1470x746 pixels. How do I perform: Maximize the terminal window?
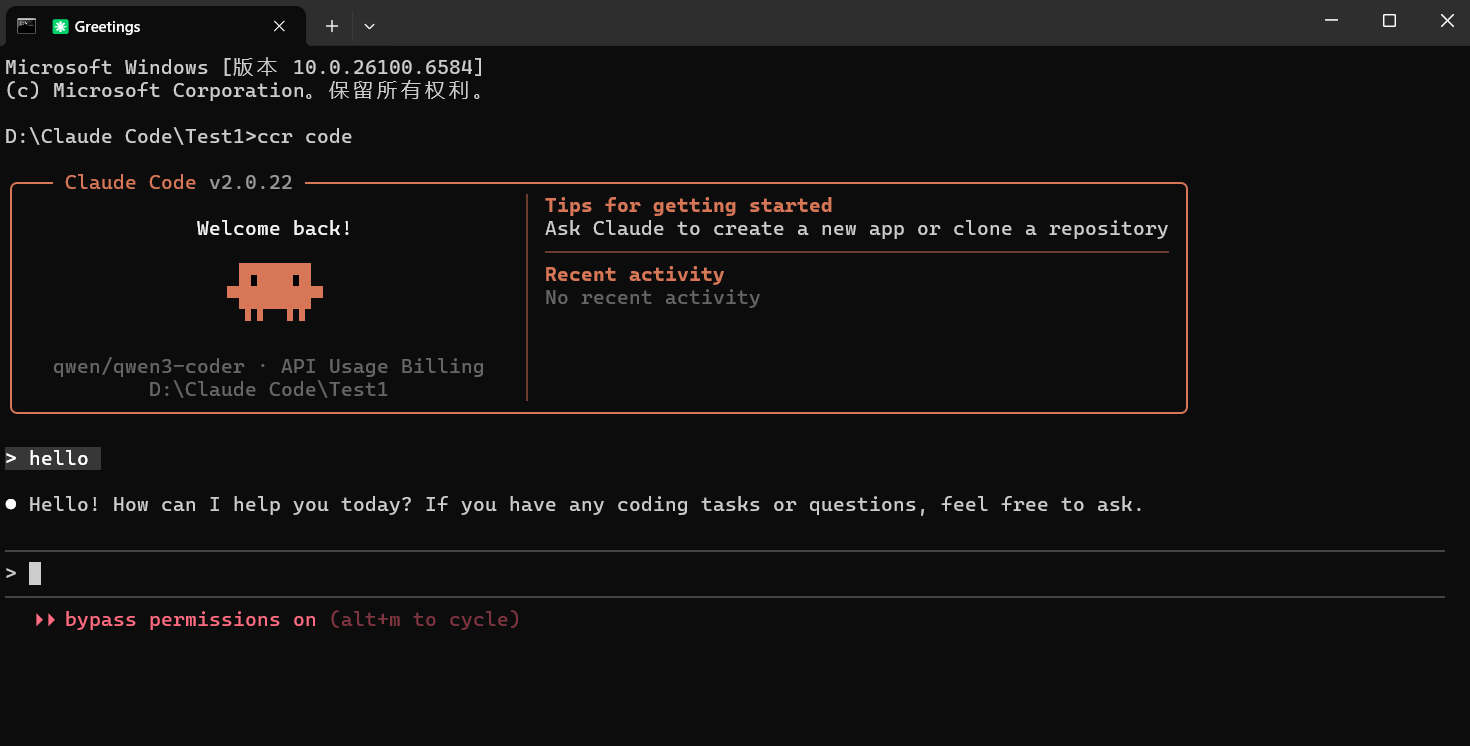[x=1389, y=21]
